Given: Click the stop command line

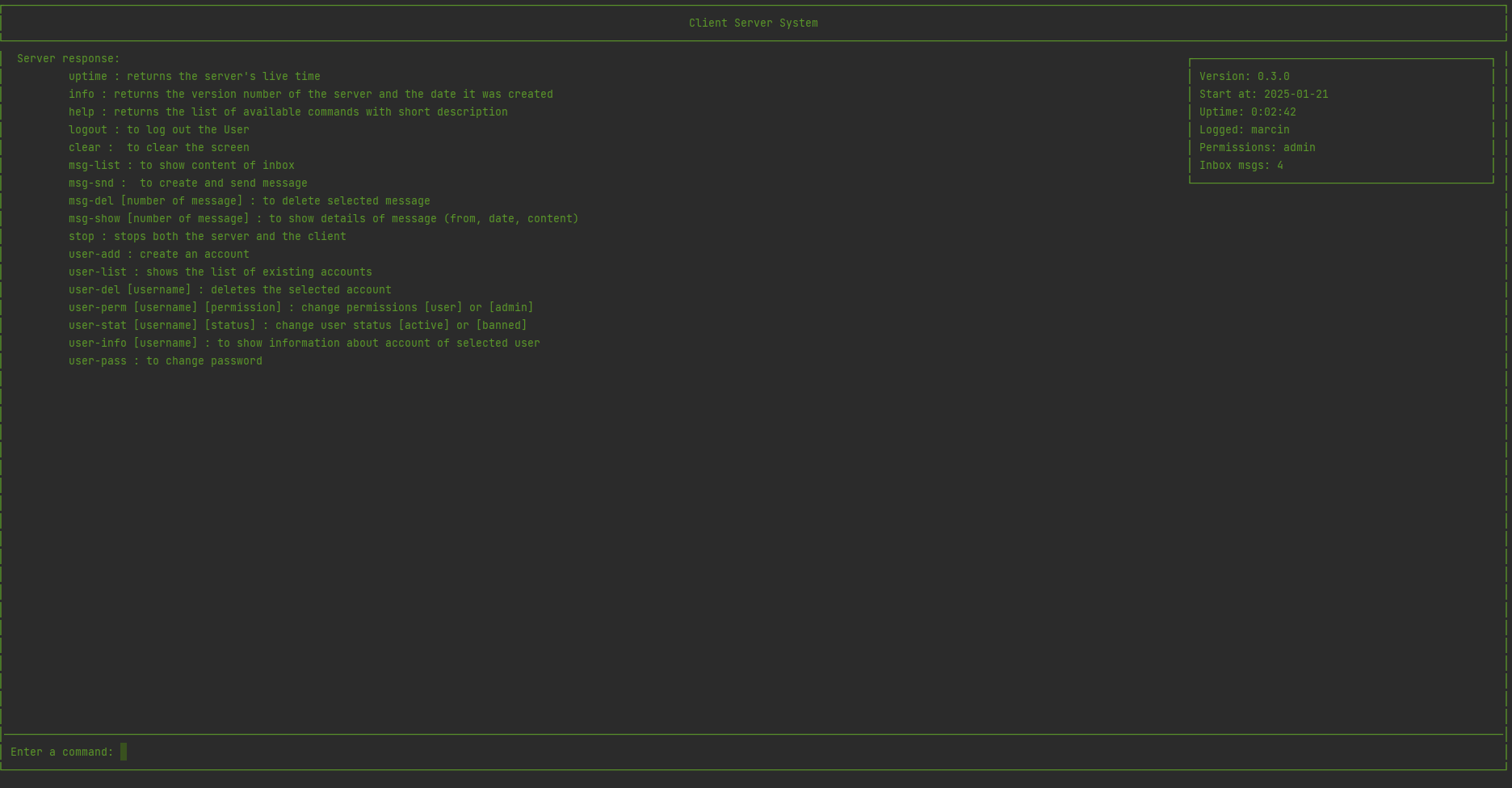Looking at the screenshot, I should click(207, 237).
